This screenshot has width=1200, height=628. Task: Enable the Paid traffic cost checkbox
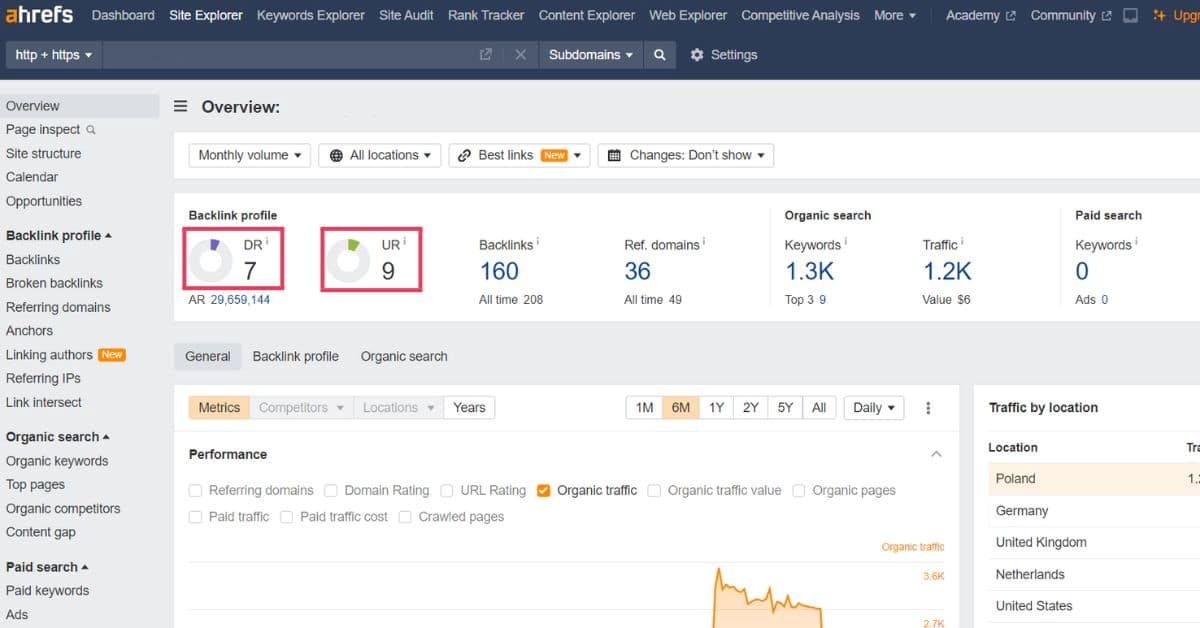[287, 517]
